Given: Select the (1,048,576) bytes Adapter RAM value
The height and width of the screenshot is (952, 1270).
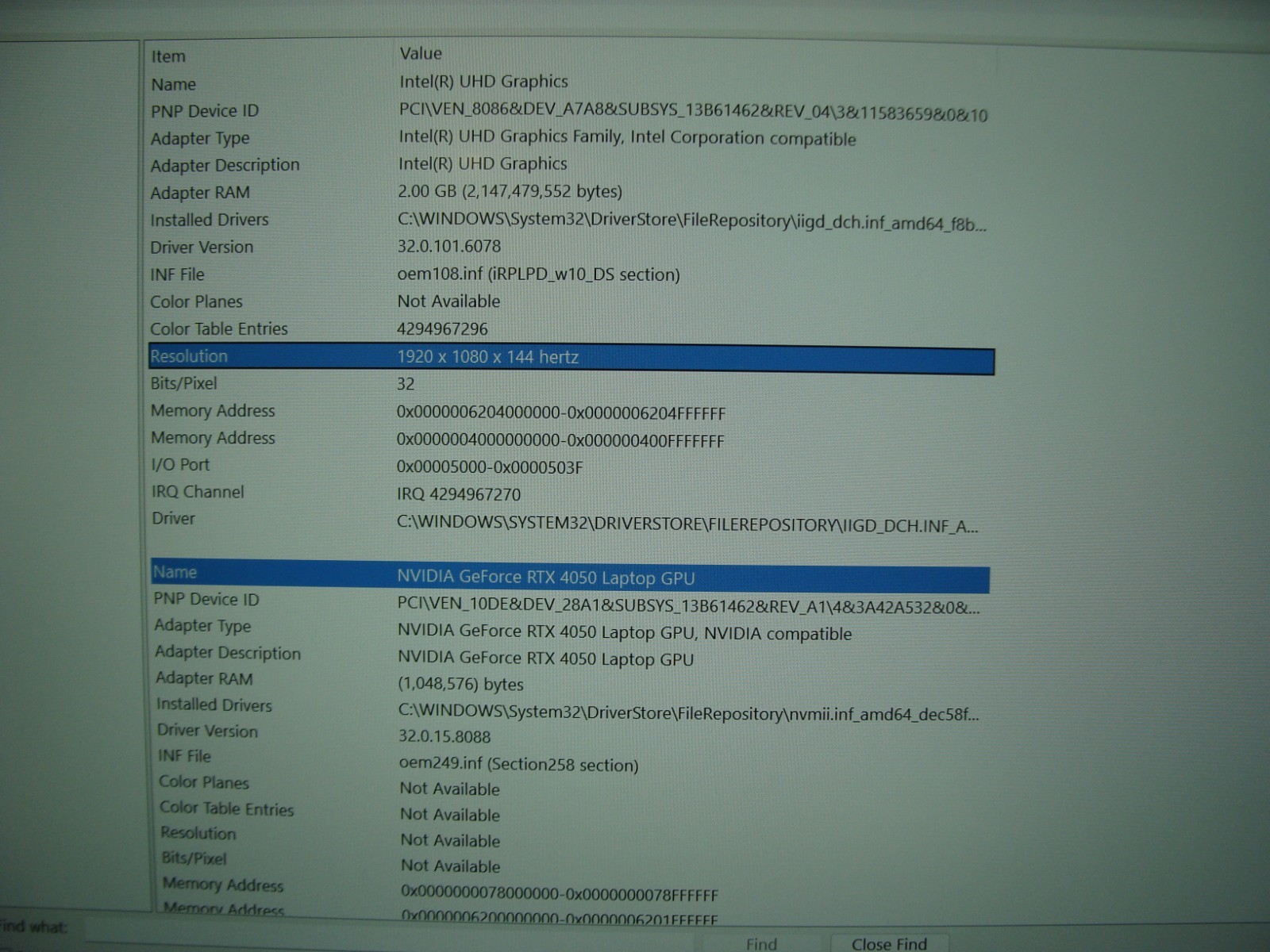Looking at the screenshot, I should point(460,684).
